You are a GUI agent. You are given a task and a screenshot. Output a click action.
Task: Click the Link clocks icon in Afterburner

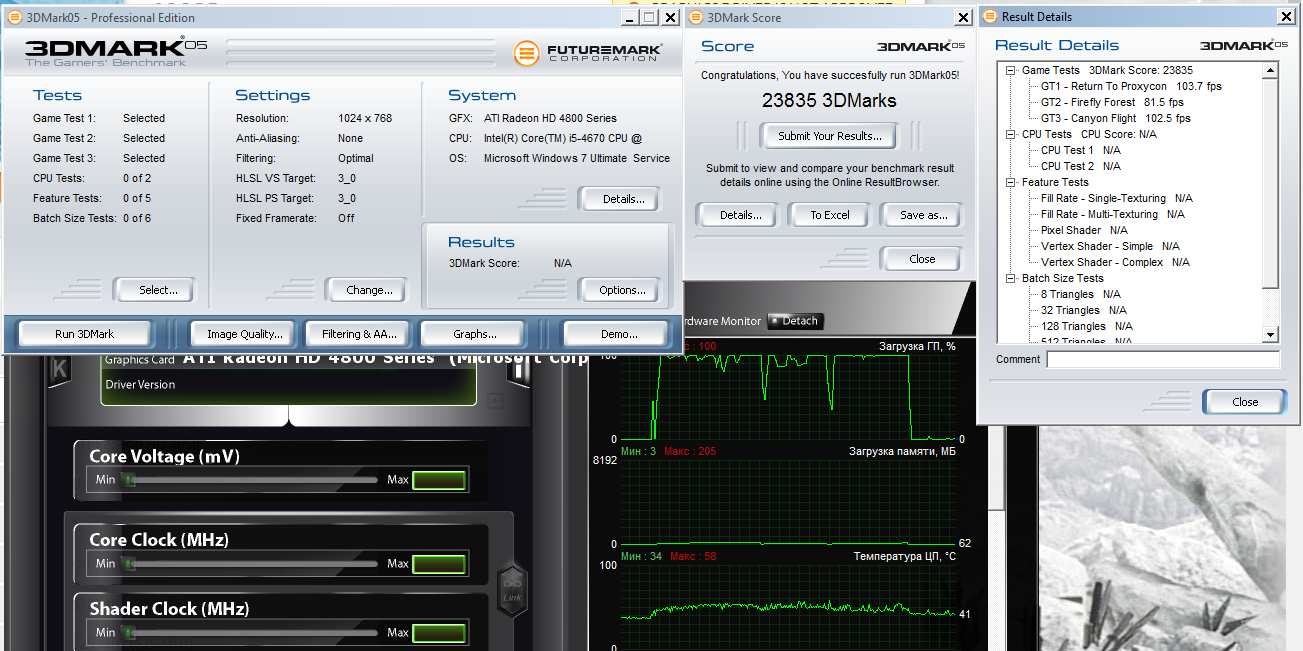click(512, 590)
